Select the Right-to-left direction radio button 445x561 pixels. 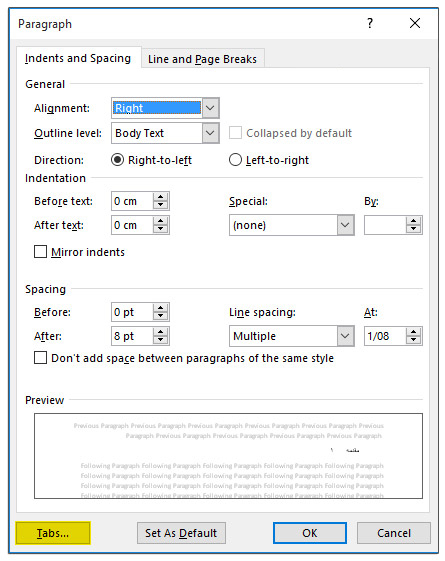click(x=117, y=160)
